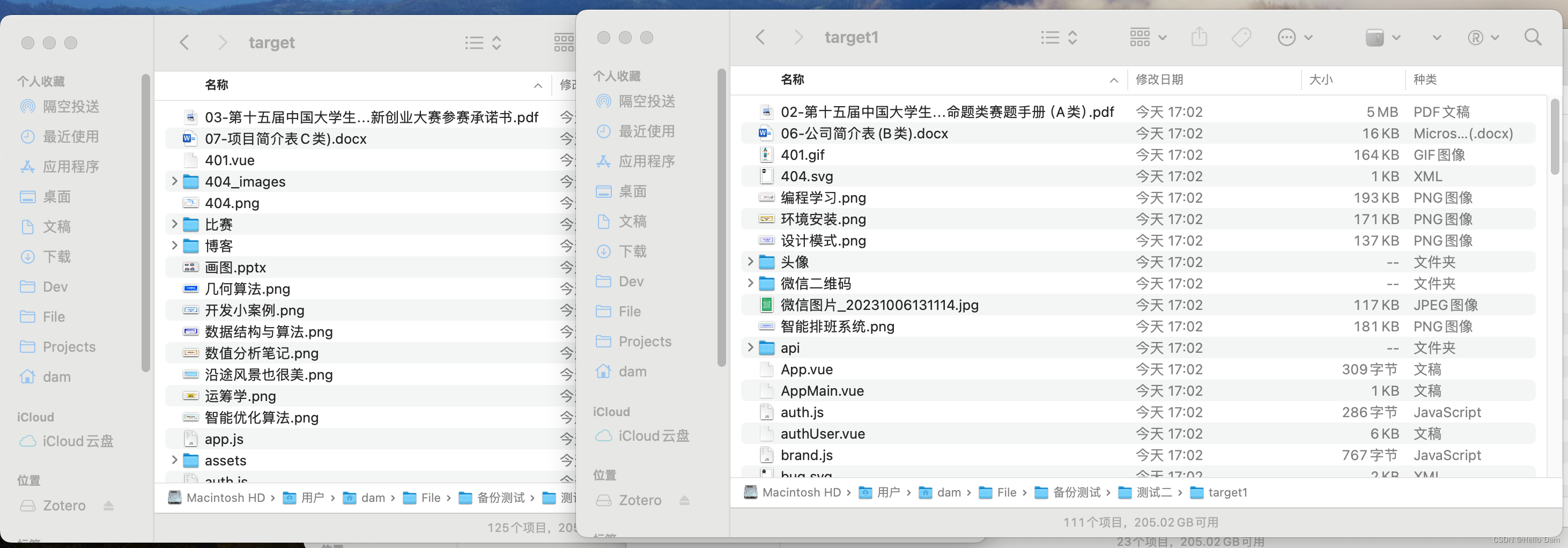Select 画图.pptx in target window
The image size is (1568, 548).
click(x=371, y=268)
